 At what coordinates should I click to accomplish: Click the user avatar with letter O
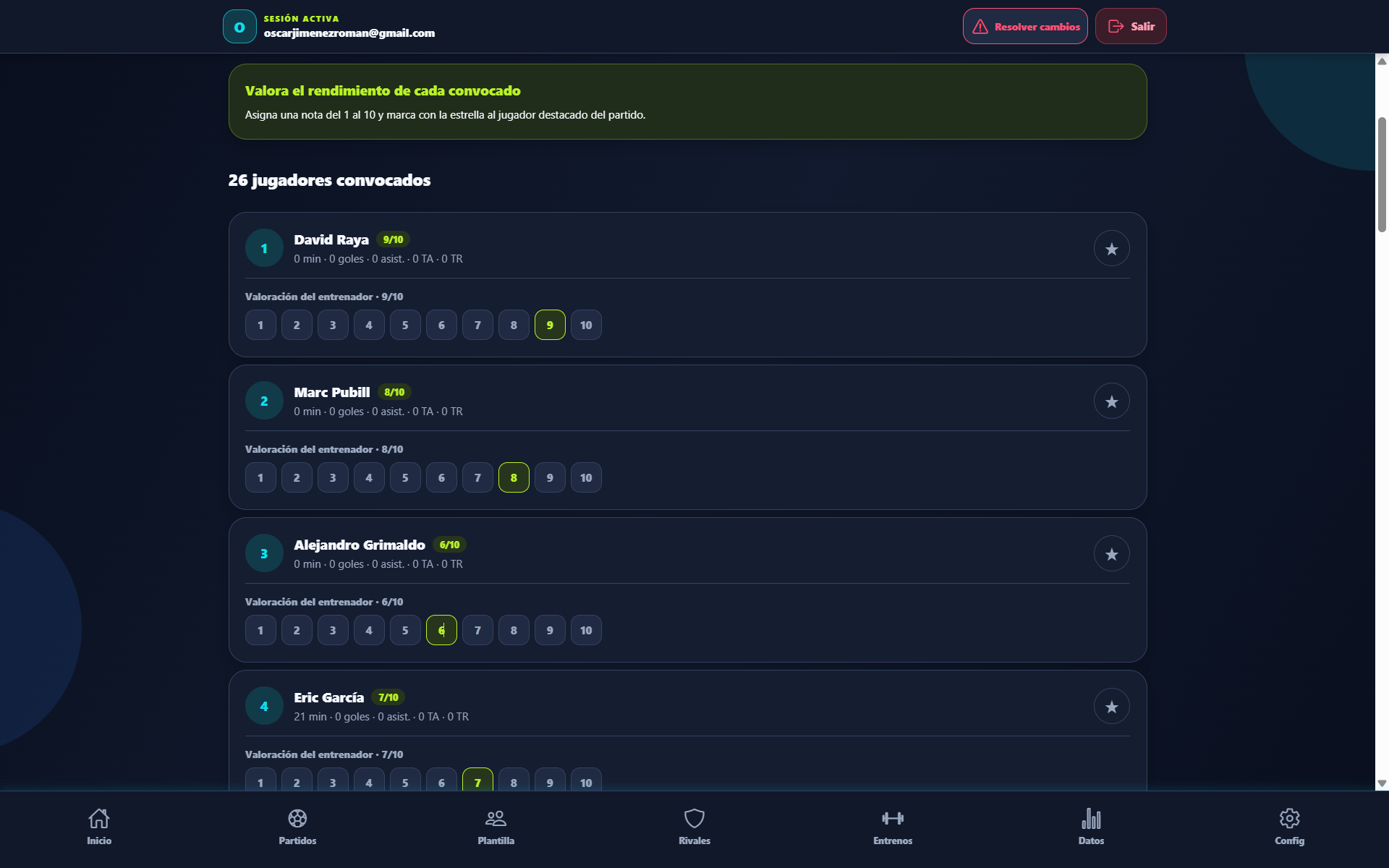(x=239, y=27)
